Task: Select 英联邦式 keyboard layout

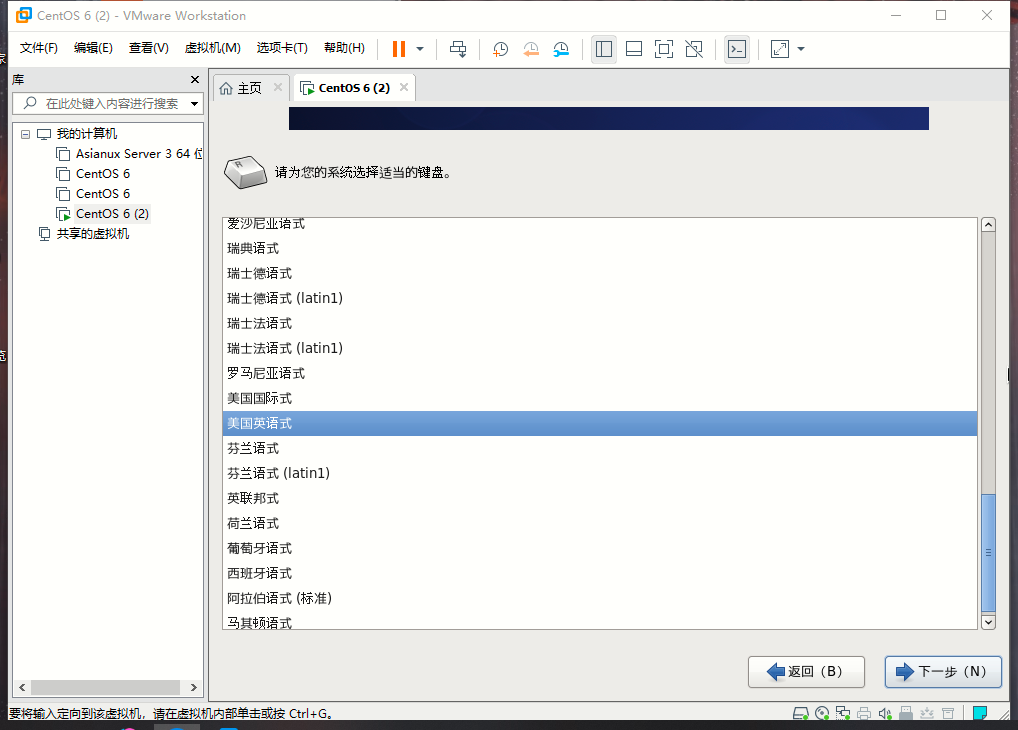Action: coord(599,498)
